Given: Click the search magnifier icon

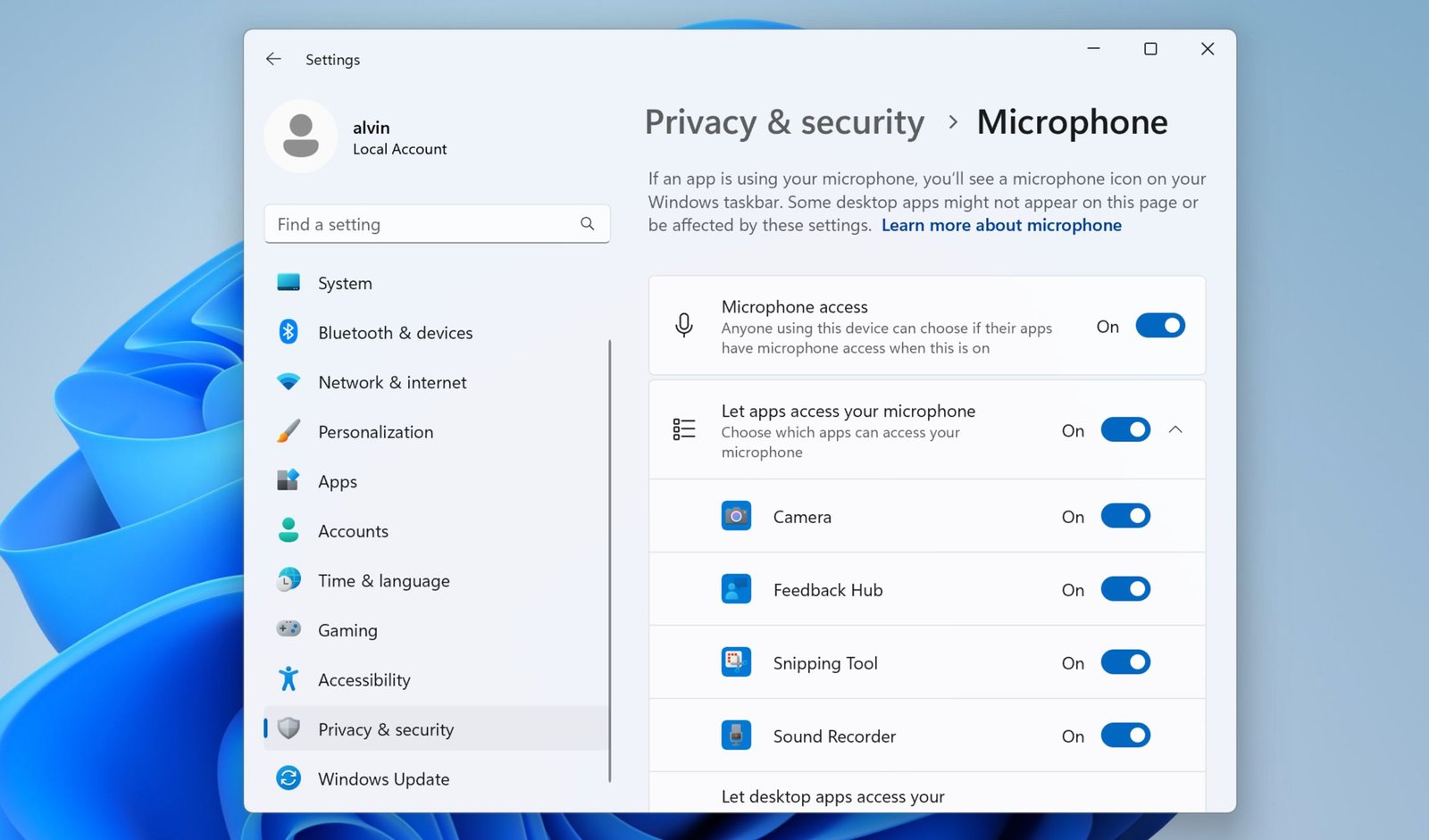Looking at the screenshot, I should pos(587,223).
